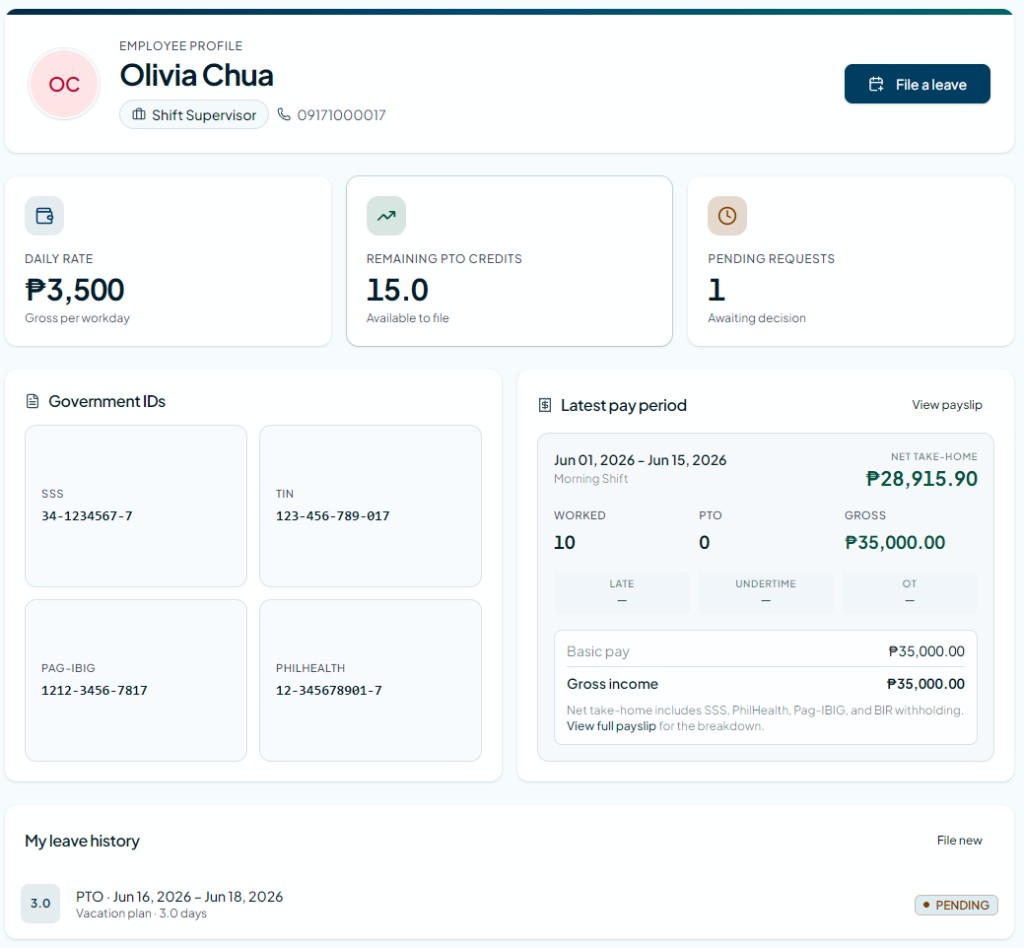The width and height of the screenshot is (1024, 948).
Task: Click the OC avatar circle
Action: coord(64,84)
